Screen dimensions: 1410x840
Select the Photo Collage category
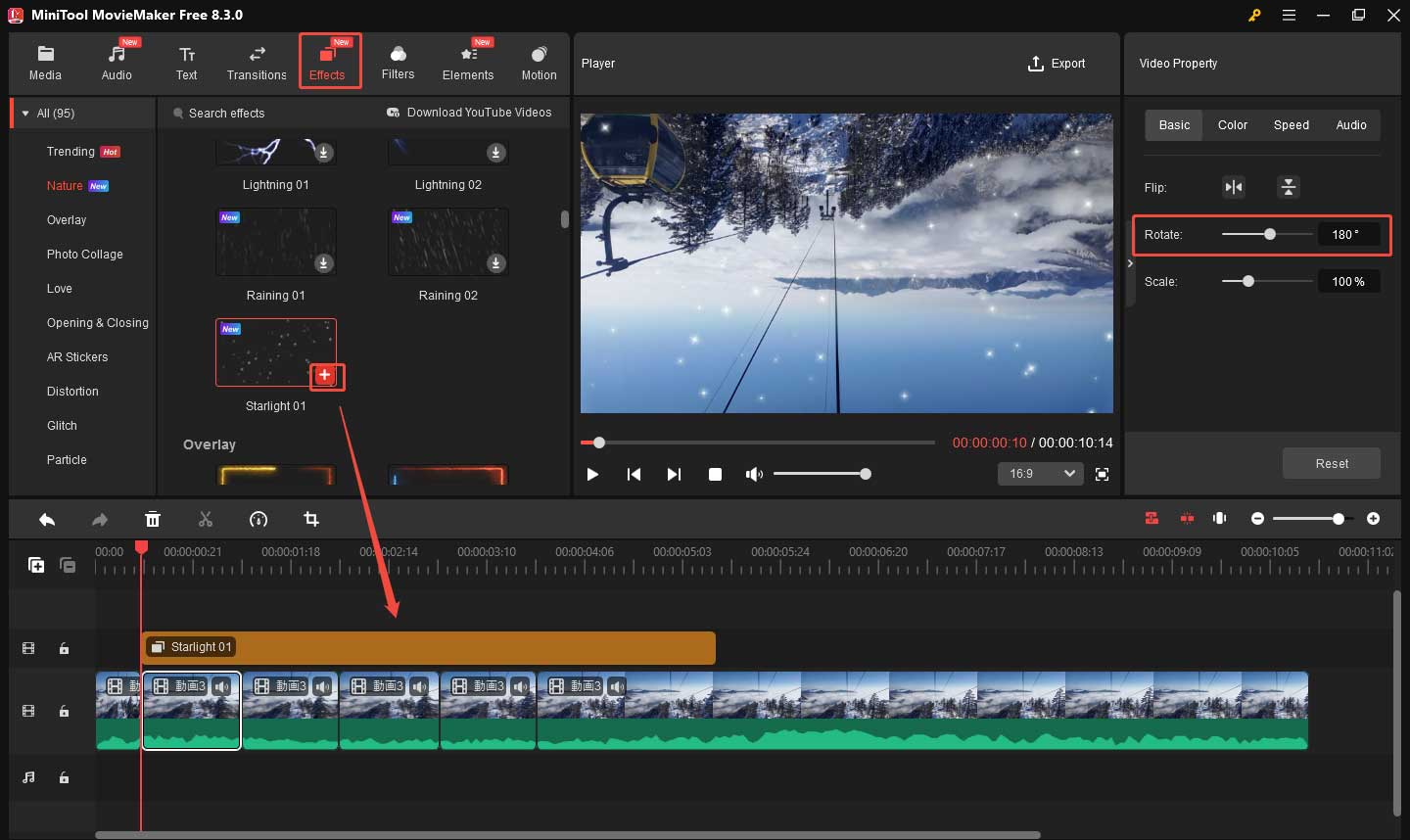[x=85, y=255]
